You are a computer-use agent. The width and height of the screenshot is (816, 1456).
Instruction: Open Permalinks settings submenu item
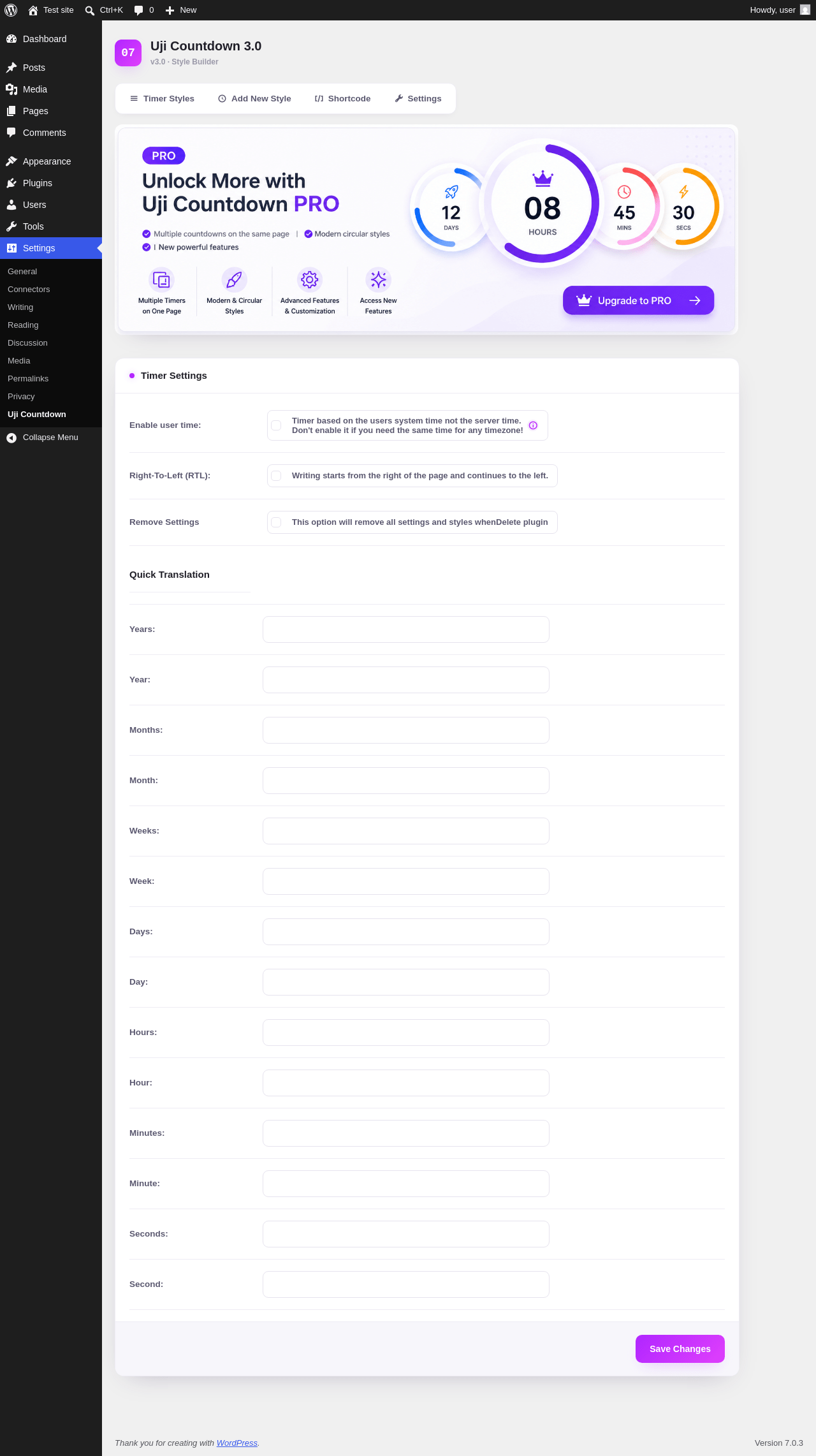tap(28, 379)
